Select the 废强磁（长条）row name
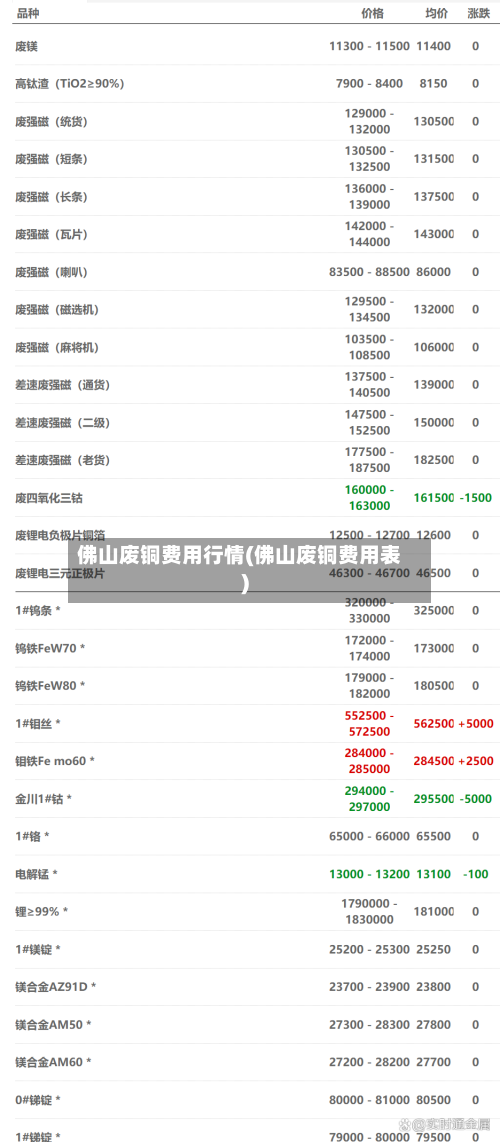 51,197
